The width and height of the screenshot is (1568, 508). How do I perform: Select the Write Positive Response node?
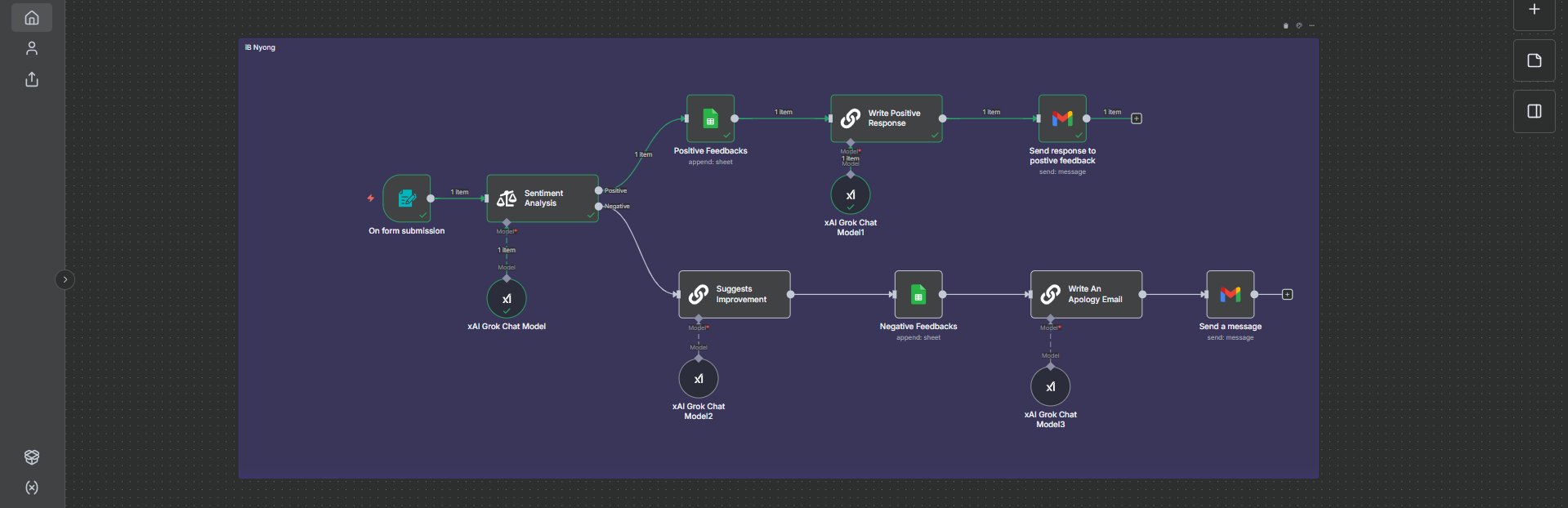pyautogui.click(x=887, y=118)
